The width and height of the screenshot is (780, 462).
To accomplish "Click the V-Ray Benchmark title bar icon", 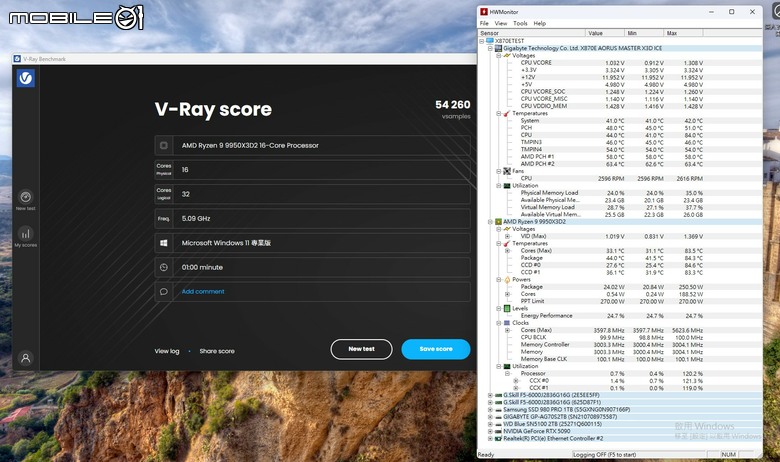I will point(17,59).
